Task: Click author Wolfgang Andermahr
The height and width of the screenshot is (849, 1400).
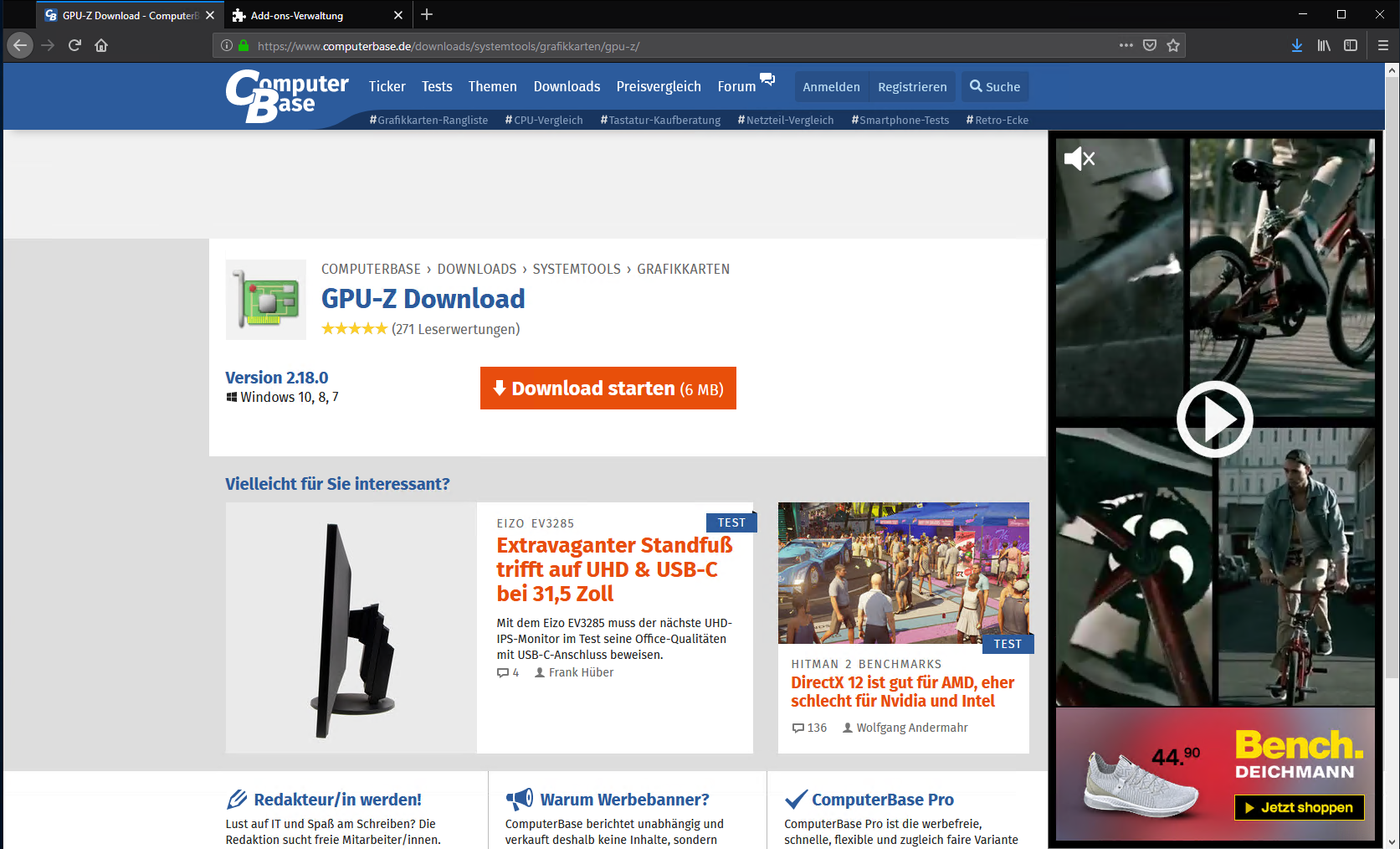Action: pyautogui.click(x=905, y=728)
